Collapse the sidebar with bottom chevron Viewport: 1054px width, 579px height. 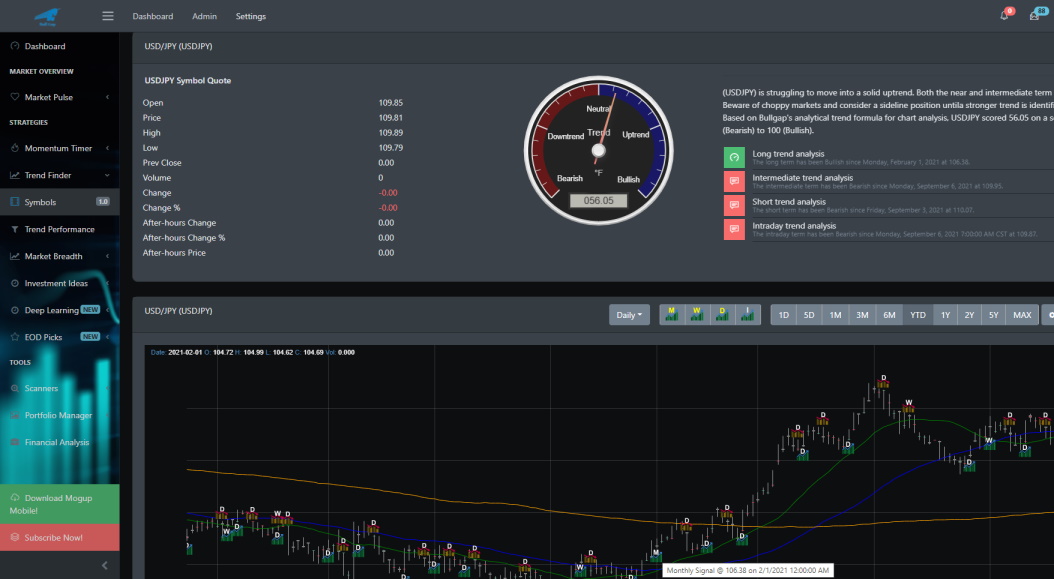(x=104, y=566)
